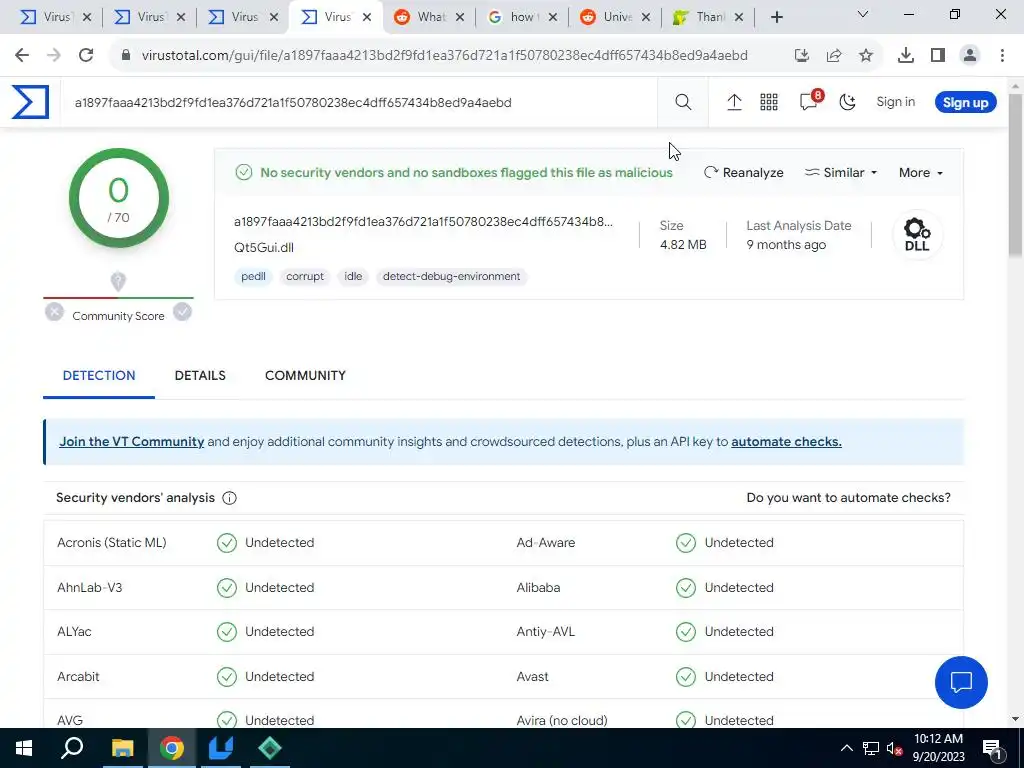Open Windows Start menu
This screenshot has height=768, width=1024.
pyautogui.click(x=24, y=748)
